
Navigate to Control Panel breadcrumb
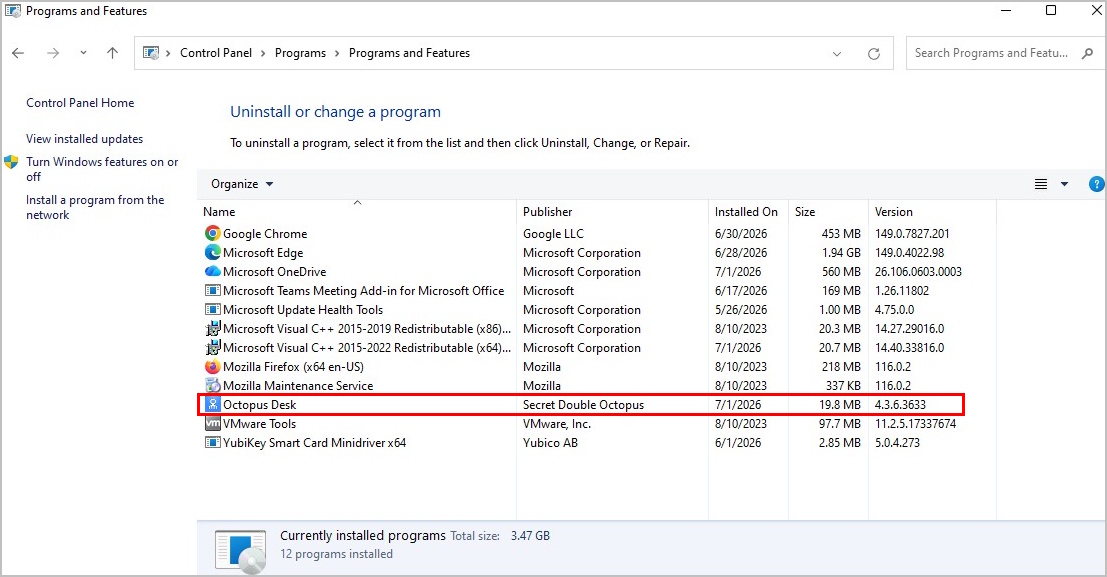pyautogui.click(x=216, y=53)
